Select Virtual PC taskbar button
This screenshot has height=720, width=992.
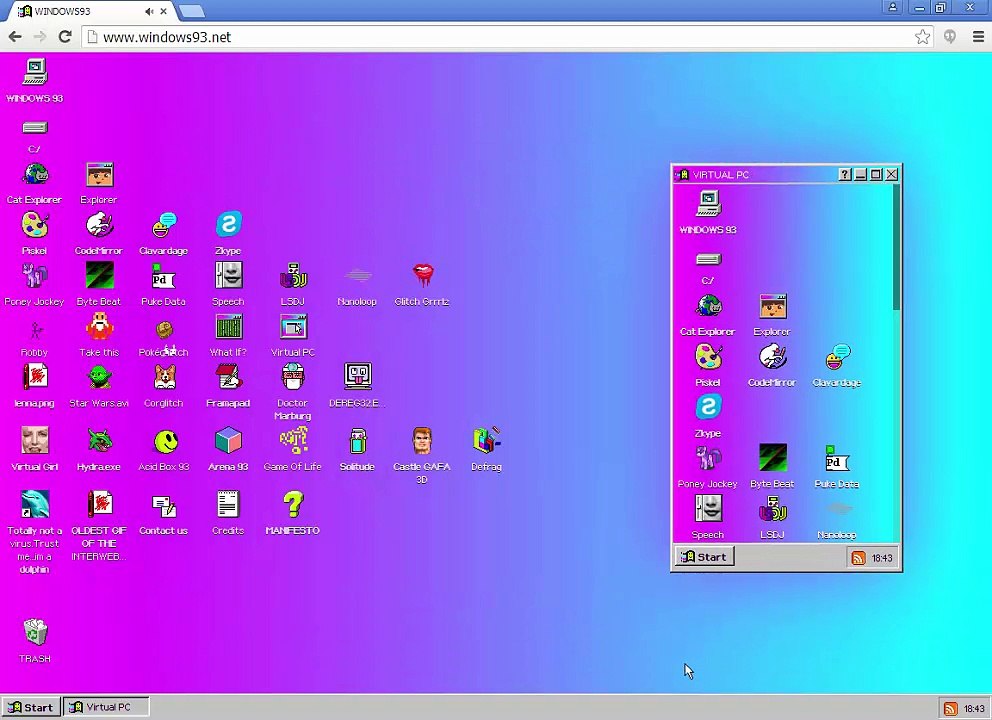[x=106, y=707]
